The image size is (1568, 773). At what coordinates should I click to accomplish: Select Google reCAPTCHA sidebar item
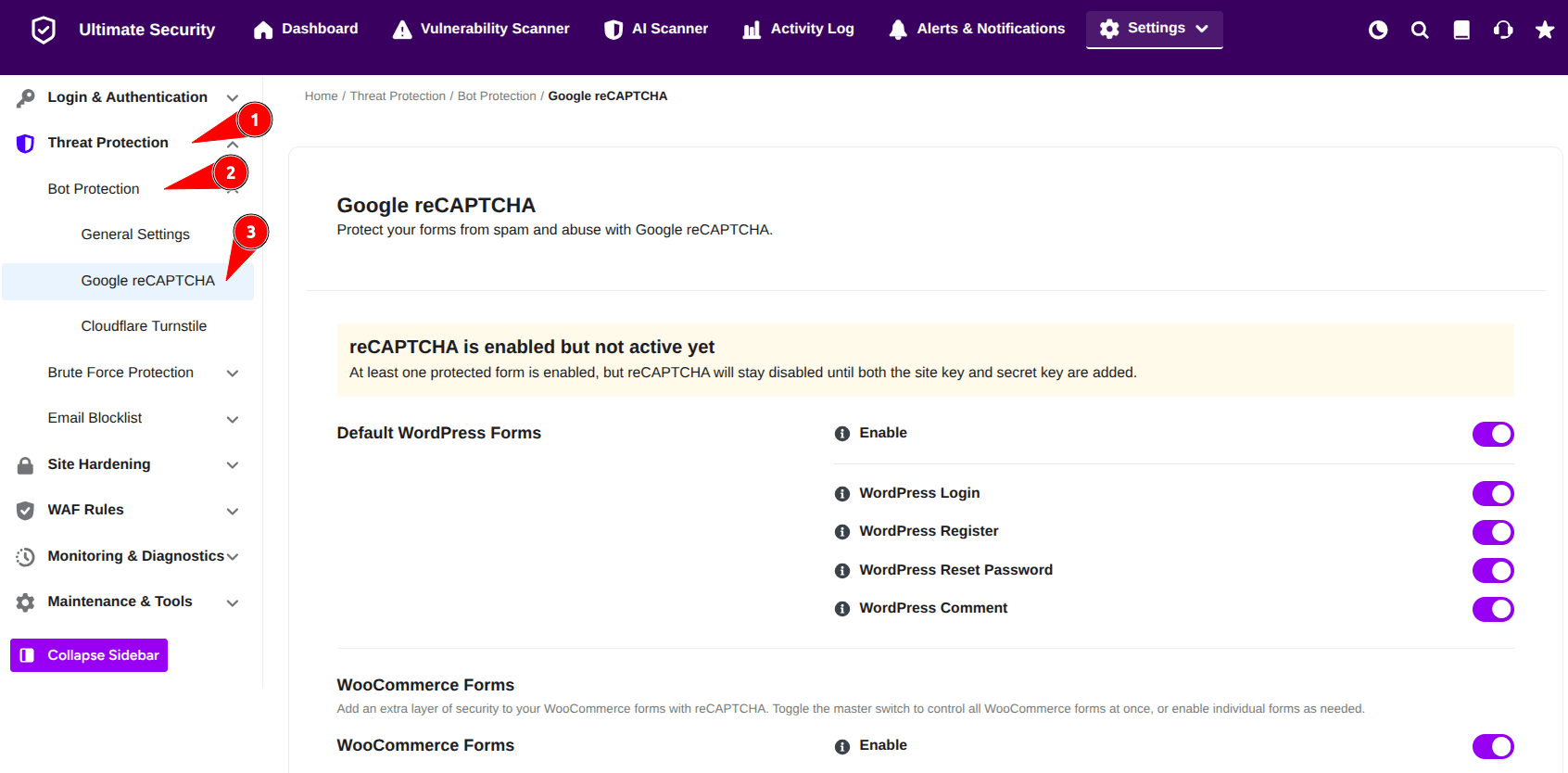click(128, 281)
